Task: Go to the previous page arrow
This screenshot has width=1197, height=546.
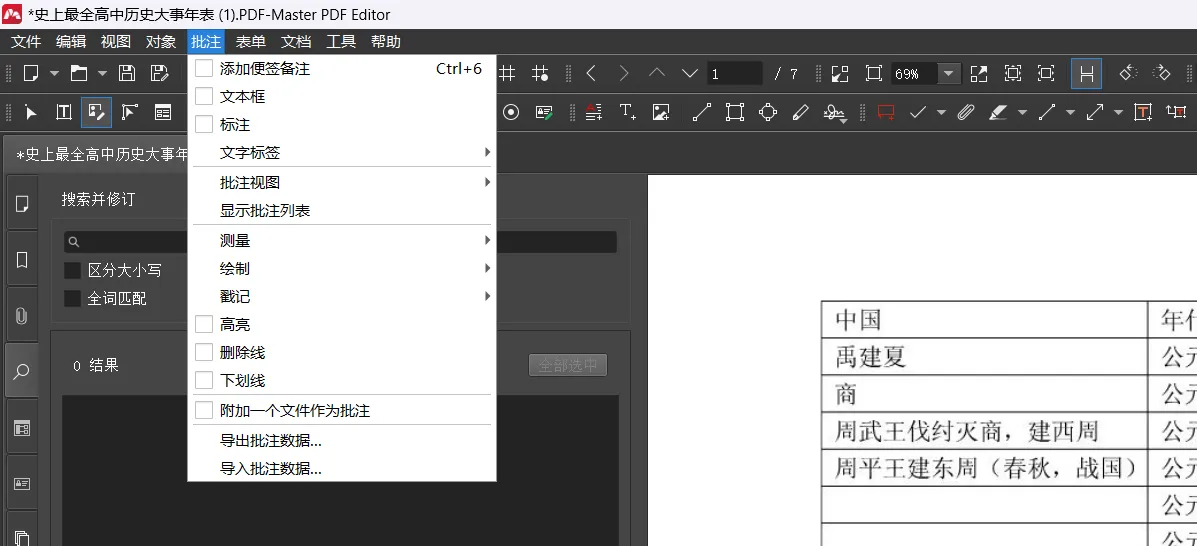Action: click(591, 73)
